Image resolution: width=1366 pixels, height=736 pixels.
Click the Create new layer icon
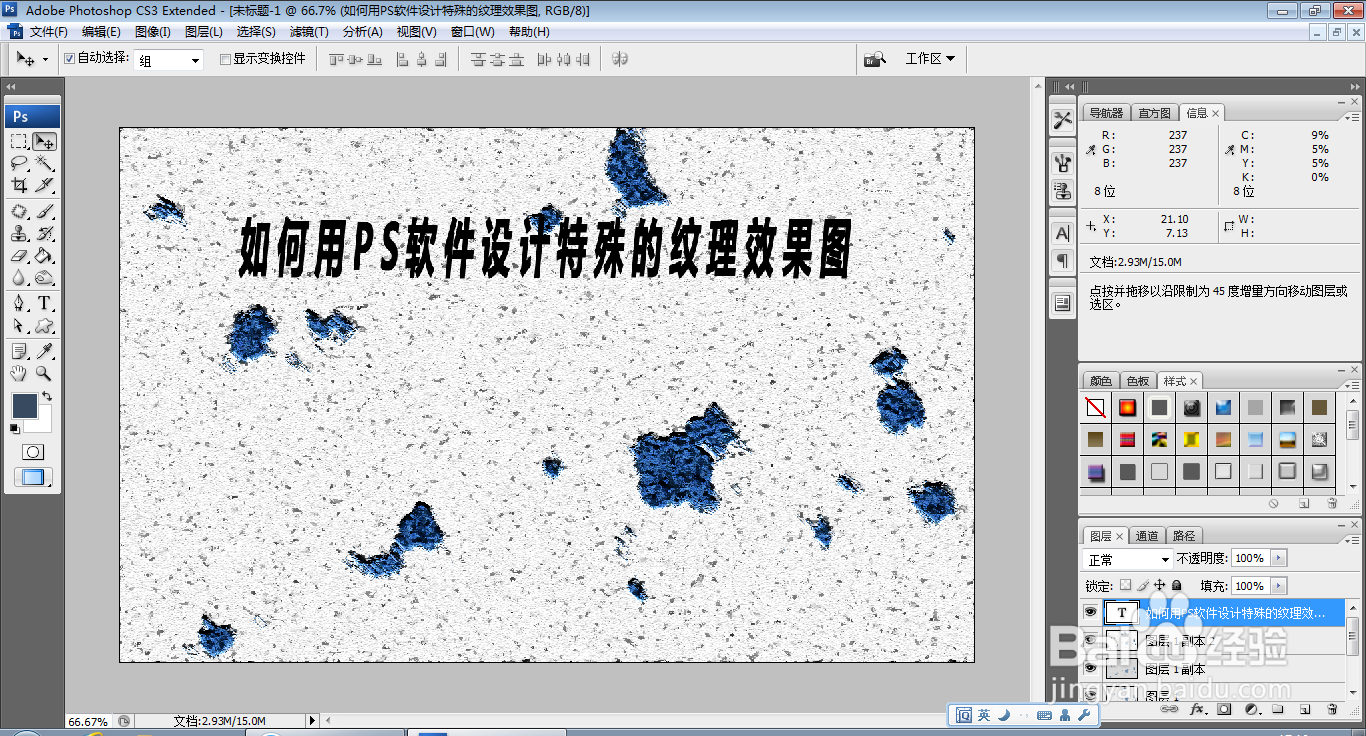tap(1306, 710)
